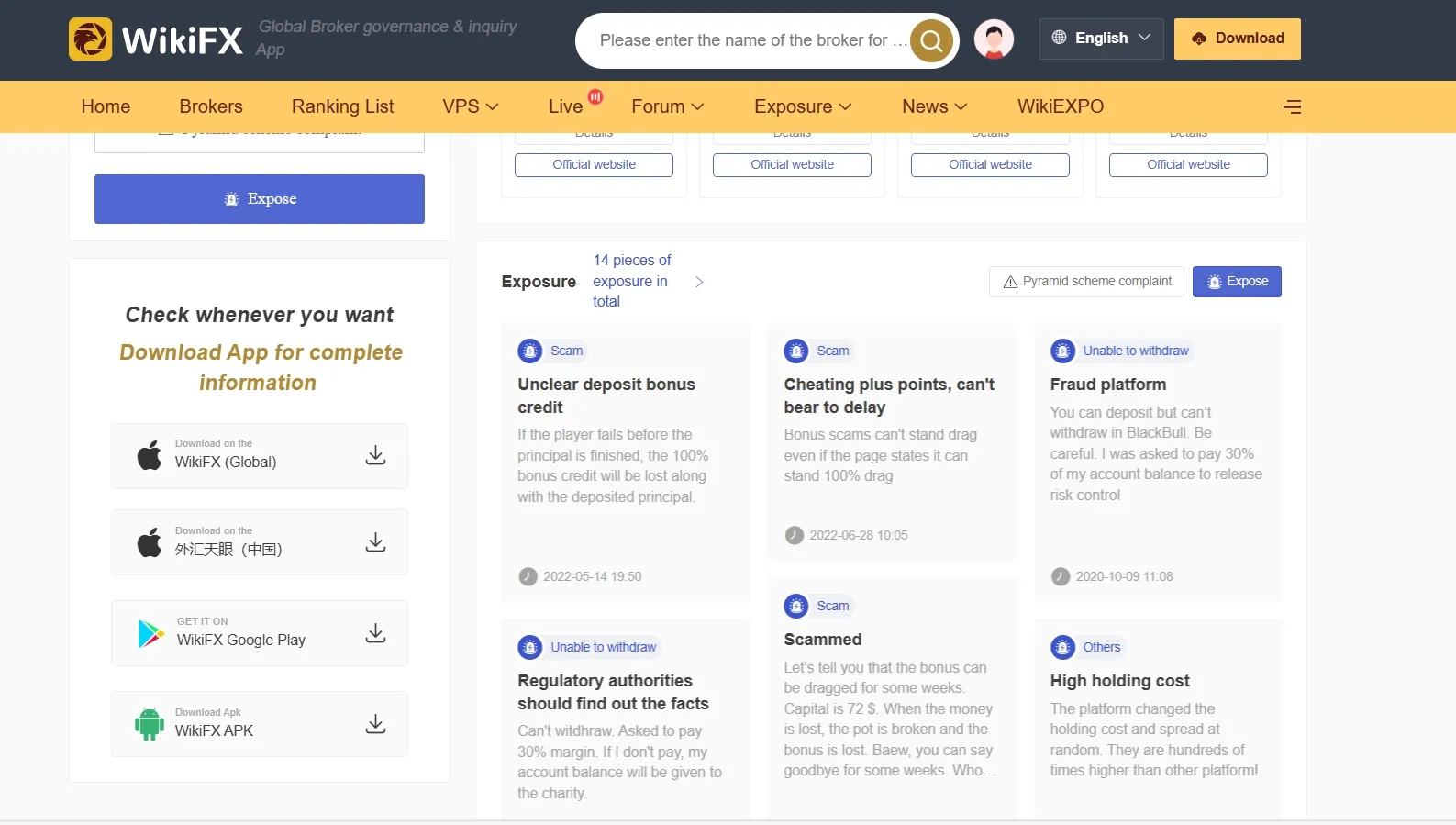
Task: Click scam badge icon on Scammed card
Action: 796,606
